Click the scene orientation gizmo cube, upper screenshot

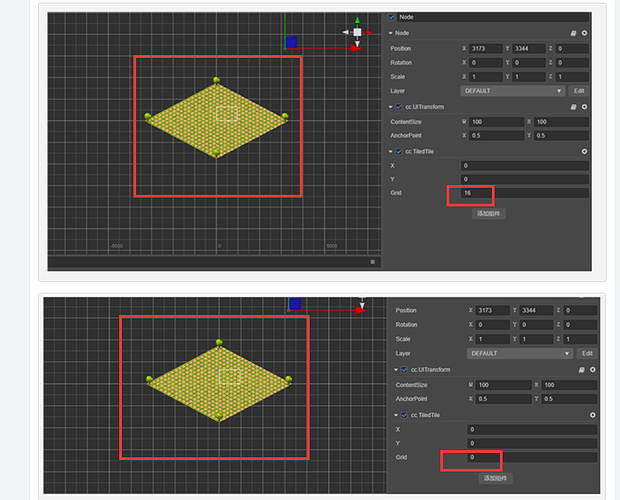tap(357, 32)
